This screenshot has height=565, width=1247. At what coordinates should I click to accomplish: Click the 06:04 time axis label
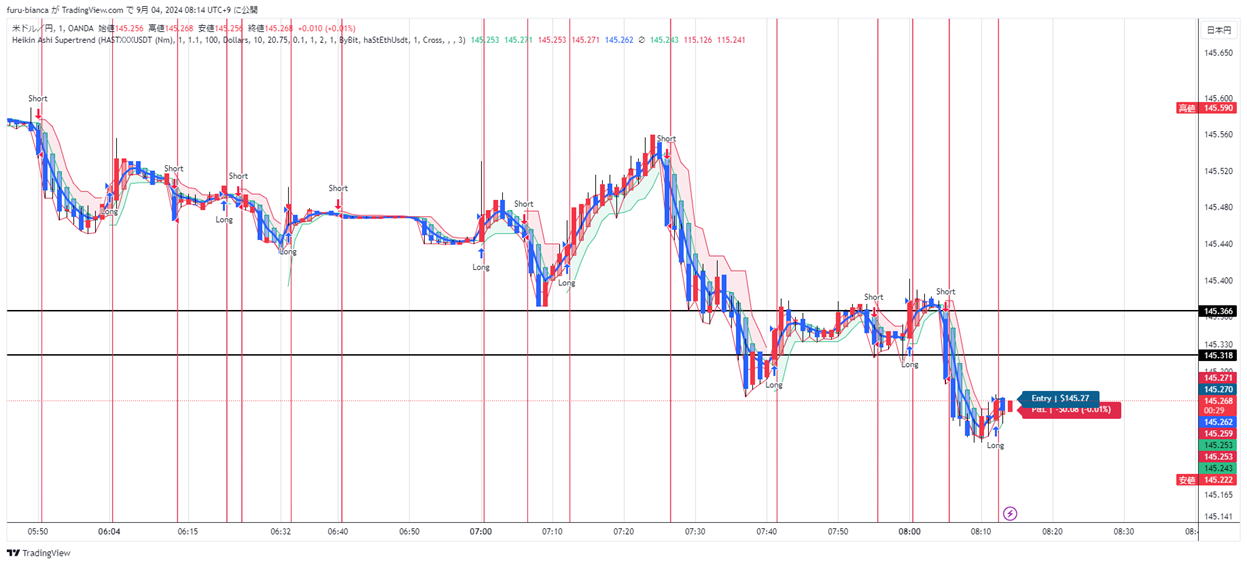click(110, 532)
